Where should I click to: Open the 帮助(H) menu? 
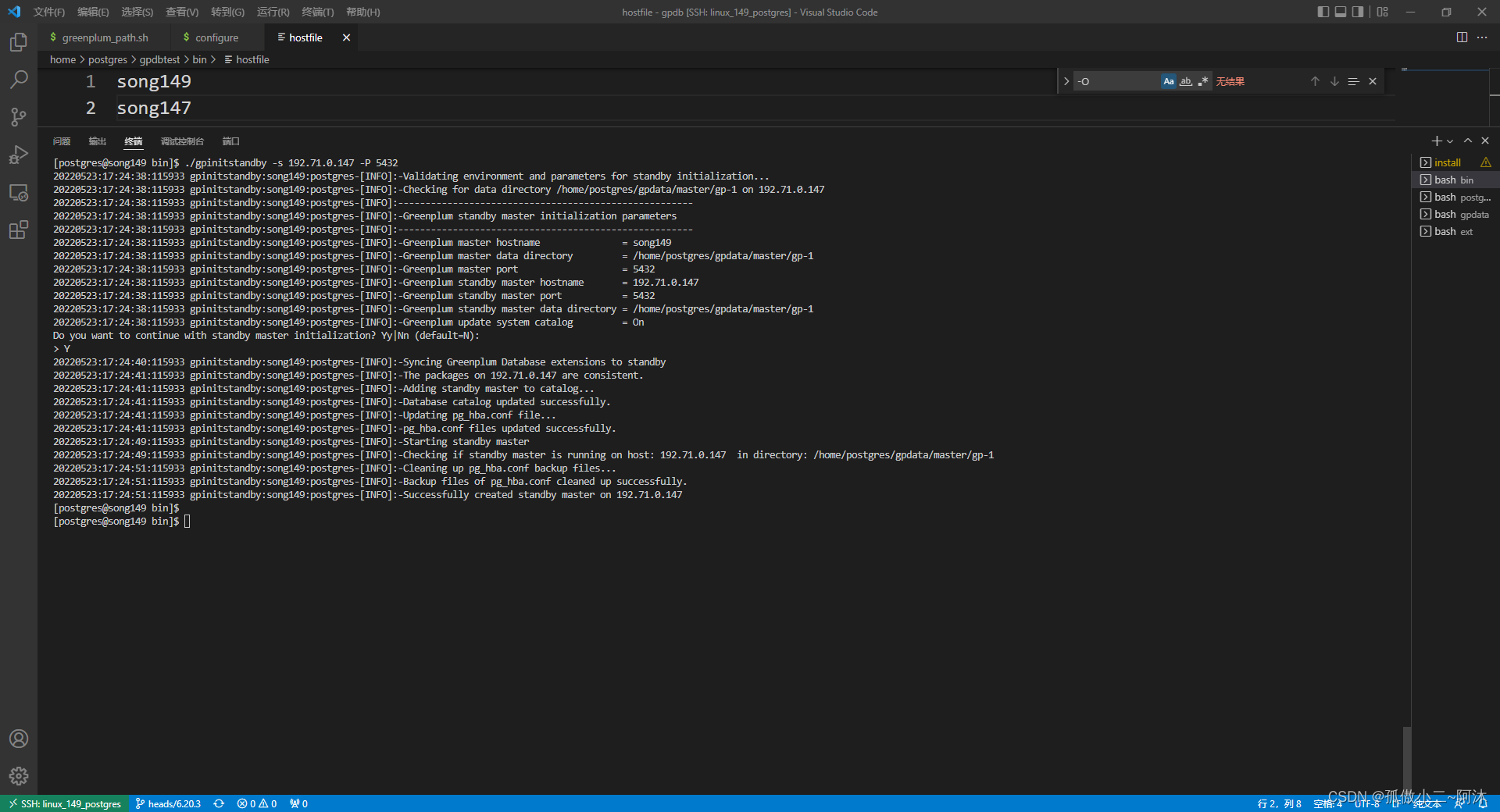click(x=363, y=12)
